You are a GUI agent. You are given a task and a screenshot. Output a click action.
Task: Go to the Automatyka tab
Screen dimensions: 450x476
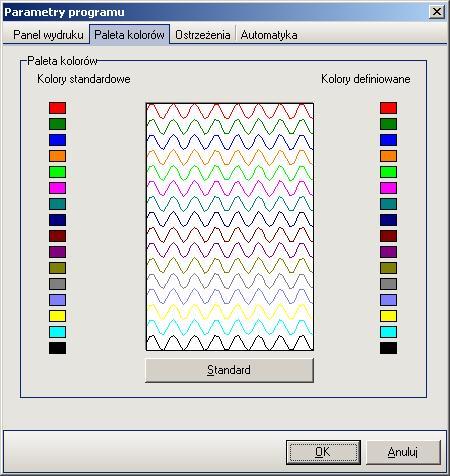pos(269,35)
